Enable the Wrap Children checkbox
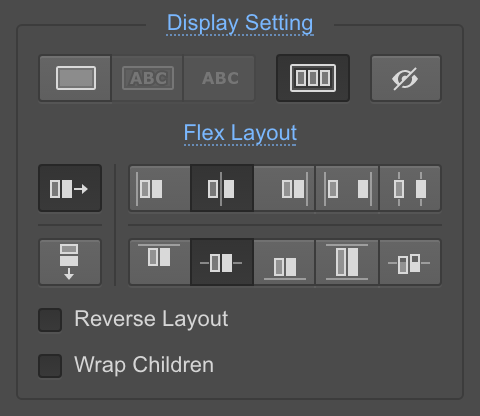 click(x=50, y=366)
